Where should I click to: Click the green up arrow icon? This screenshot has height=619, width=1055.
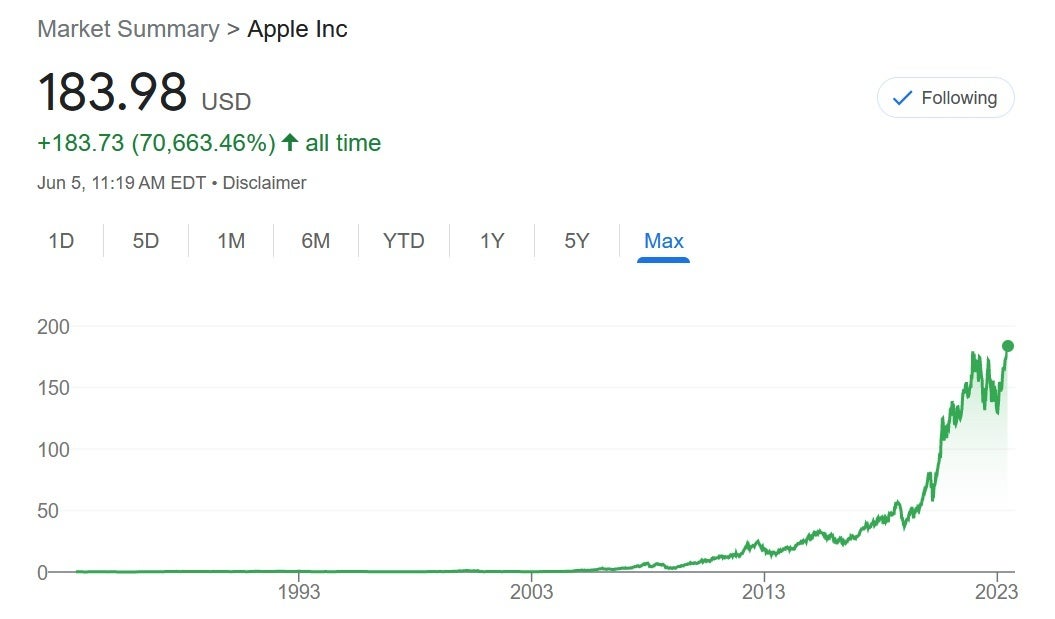(290, 143)
